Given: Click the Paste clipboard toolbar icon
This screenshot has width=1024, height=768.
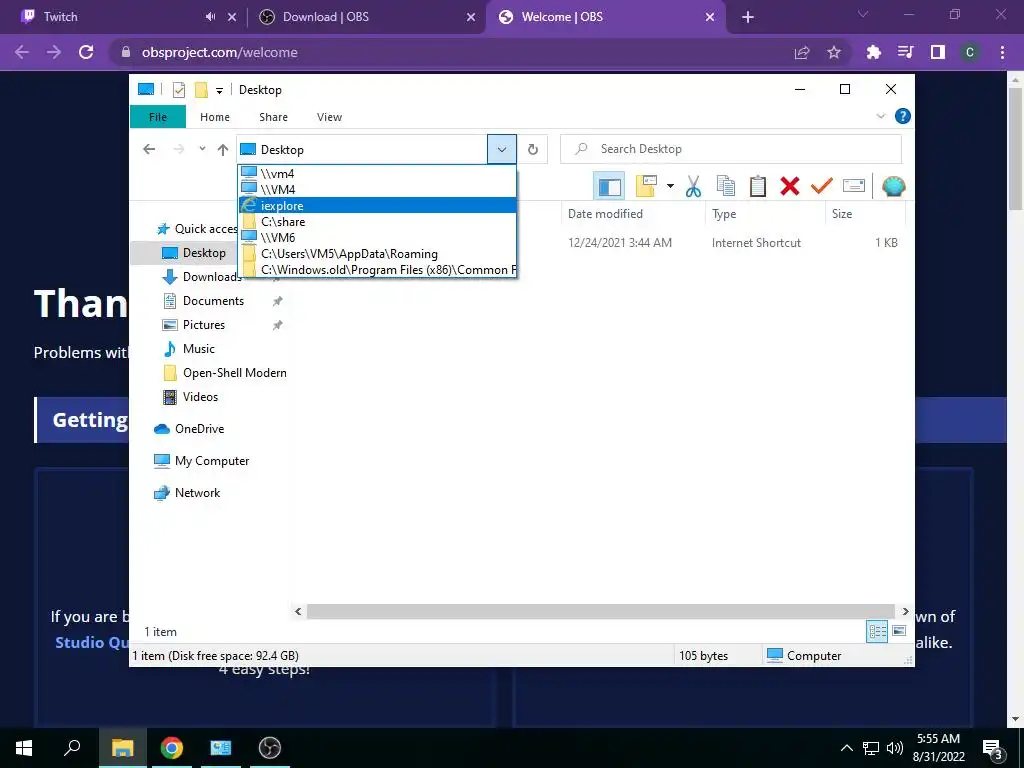Looking at the screenshot, I should [758, 186].
